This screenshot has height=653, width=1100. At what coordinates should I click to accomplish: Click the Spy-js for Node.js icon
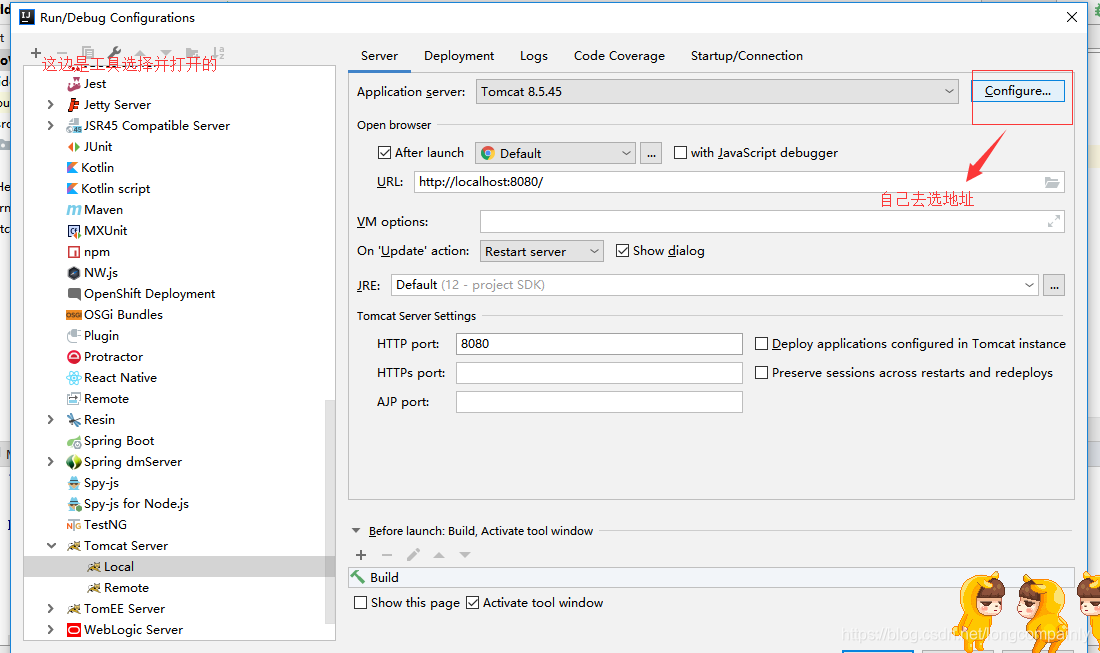[74, 504]
